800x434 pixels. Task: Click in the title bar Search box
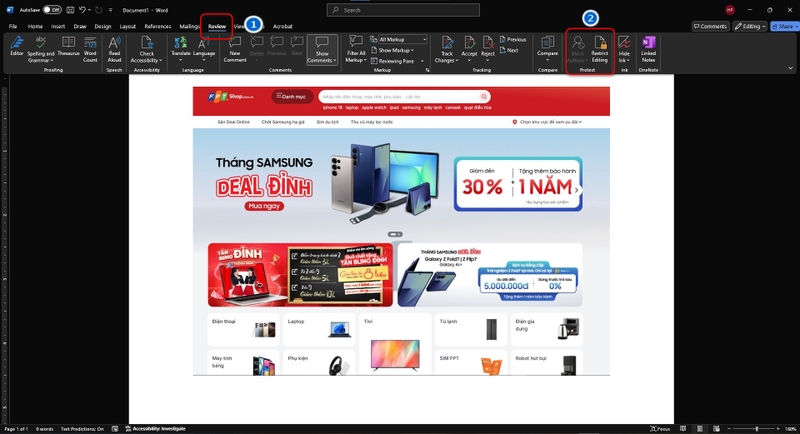403,10
